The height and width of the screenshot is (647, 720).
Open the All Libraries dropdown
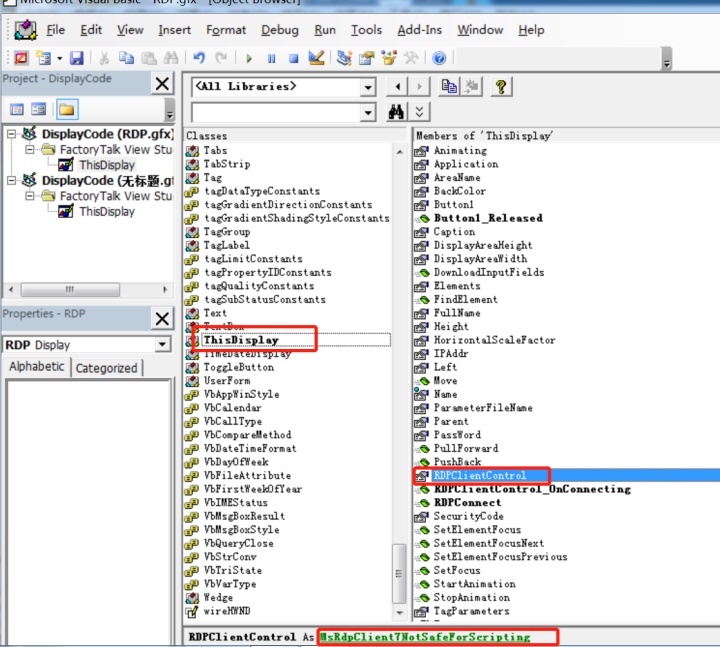368,87
